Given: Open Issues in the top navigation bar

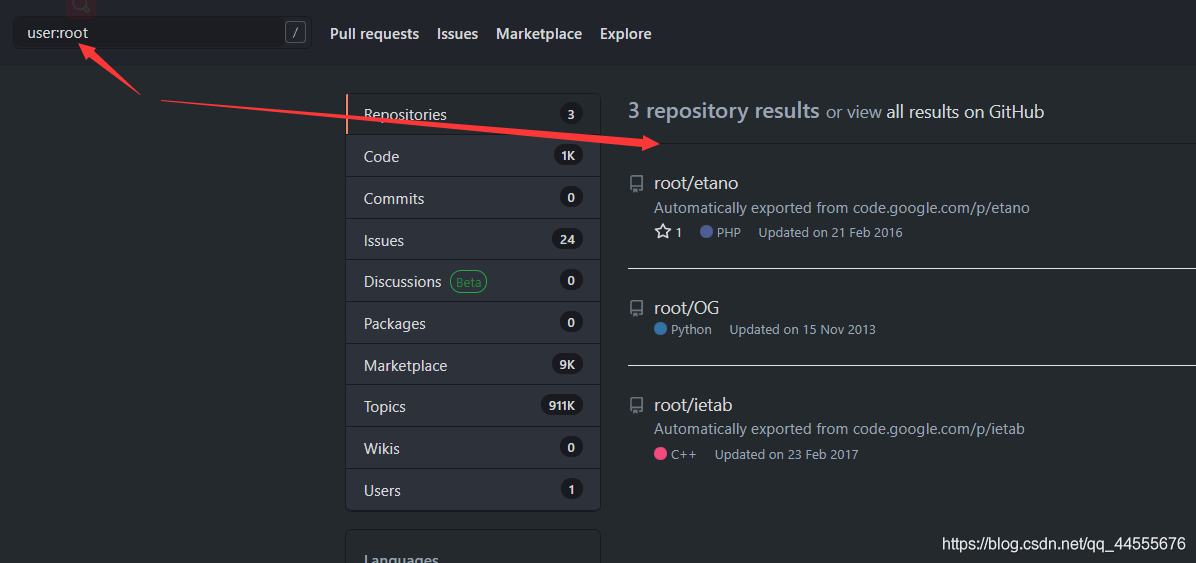Looking at the screenshot, I should click(458, 34).
